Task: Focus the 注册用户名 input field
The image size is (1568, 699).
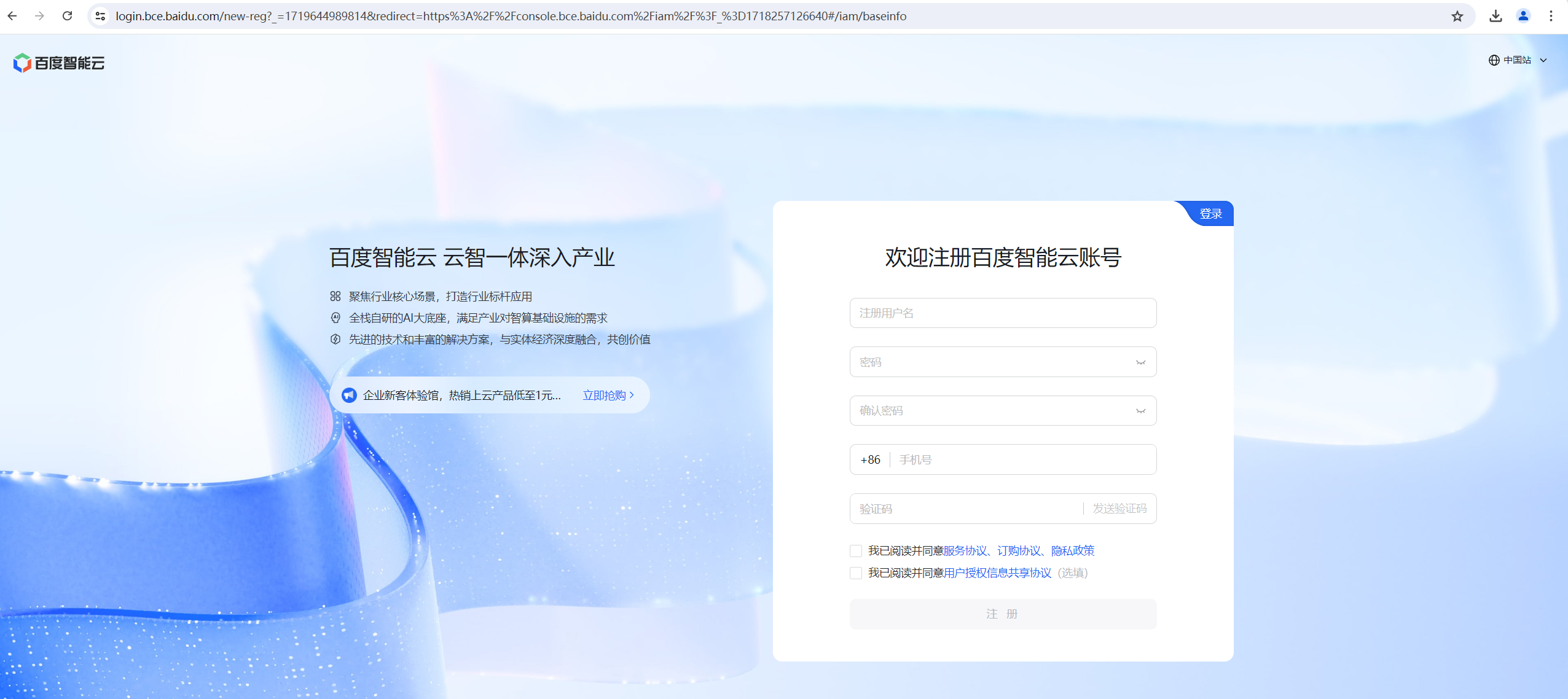Action: [x=1003, y=313]
